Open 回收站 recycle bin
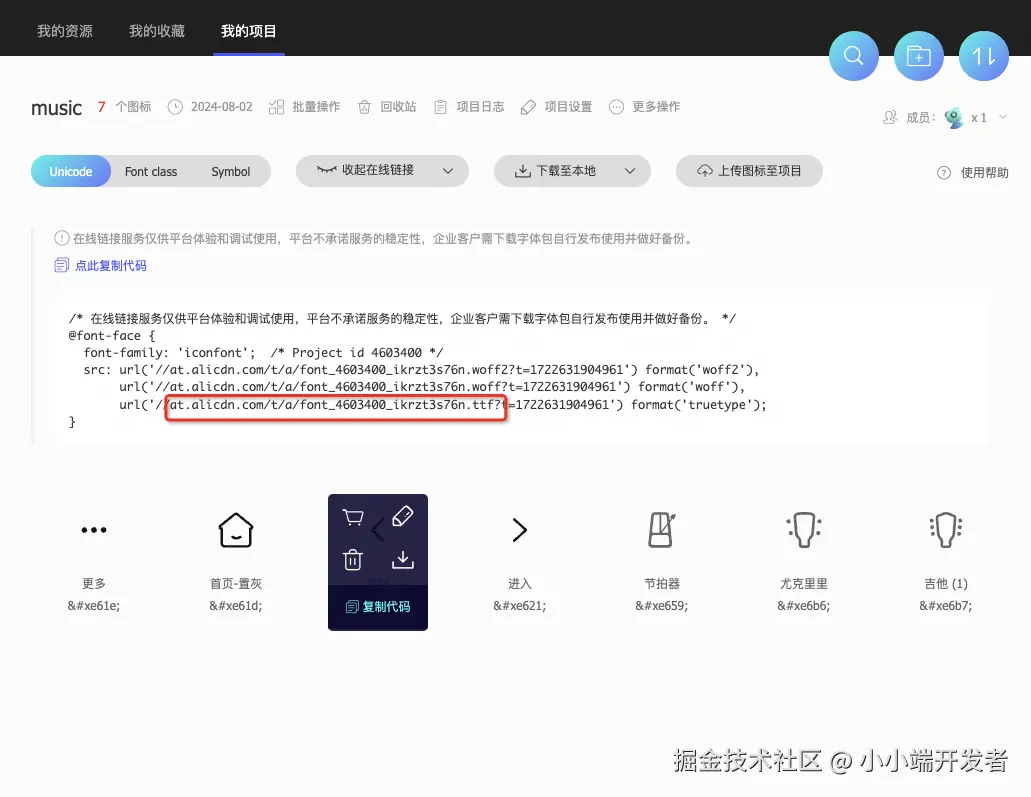Image resolution: width=1031 pixels, height=797 pixels. pyautogui.click(x=398, y=107)
